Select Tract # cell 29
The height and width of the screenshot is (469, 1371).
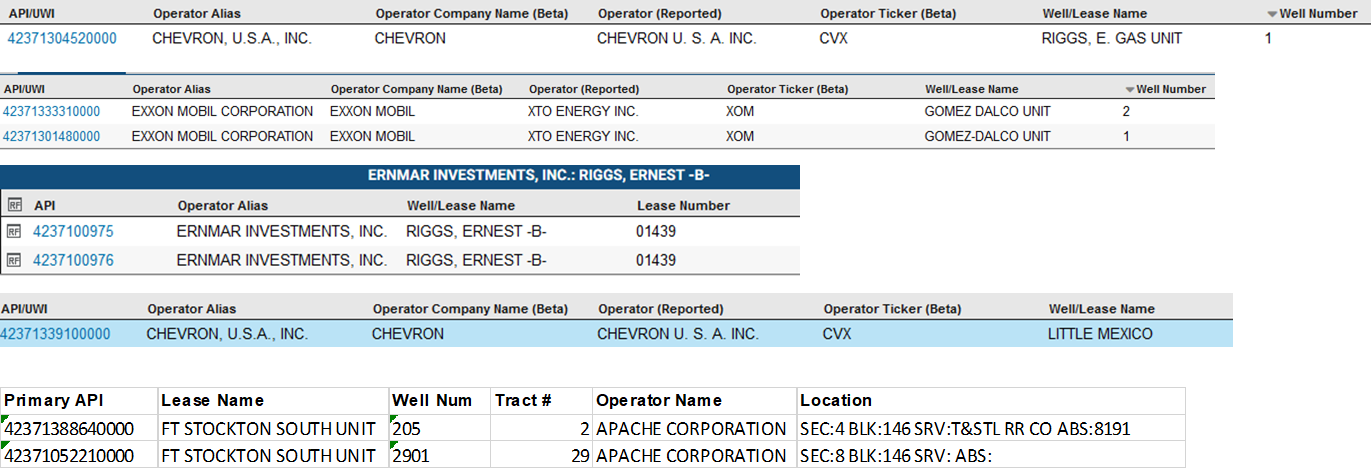tap(541, 455)
